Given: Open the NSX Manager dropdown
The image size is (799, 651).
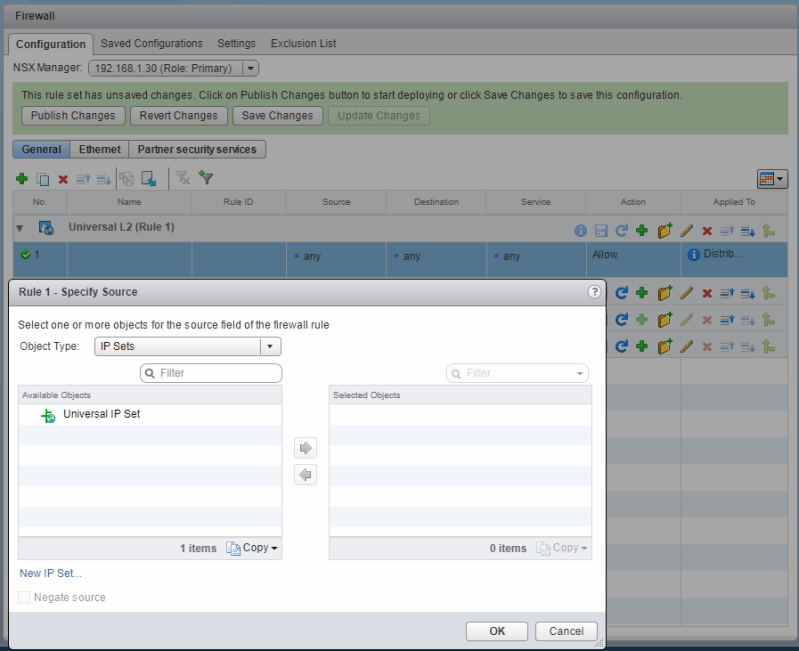Looking at the screenshot, I should coord(250,68).
